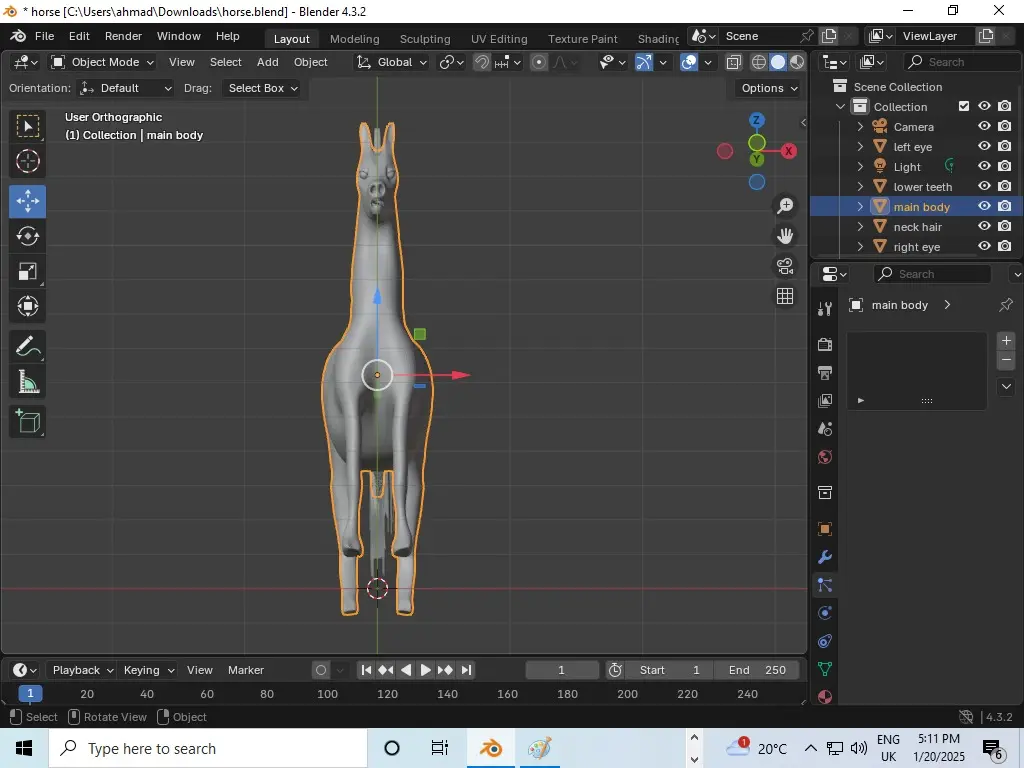Select the Move tool

coord(27,201)
